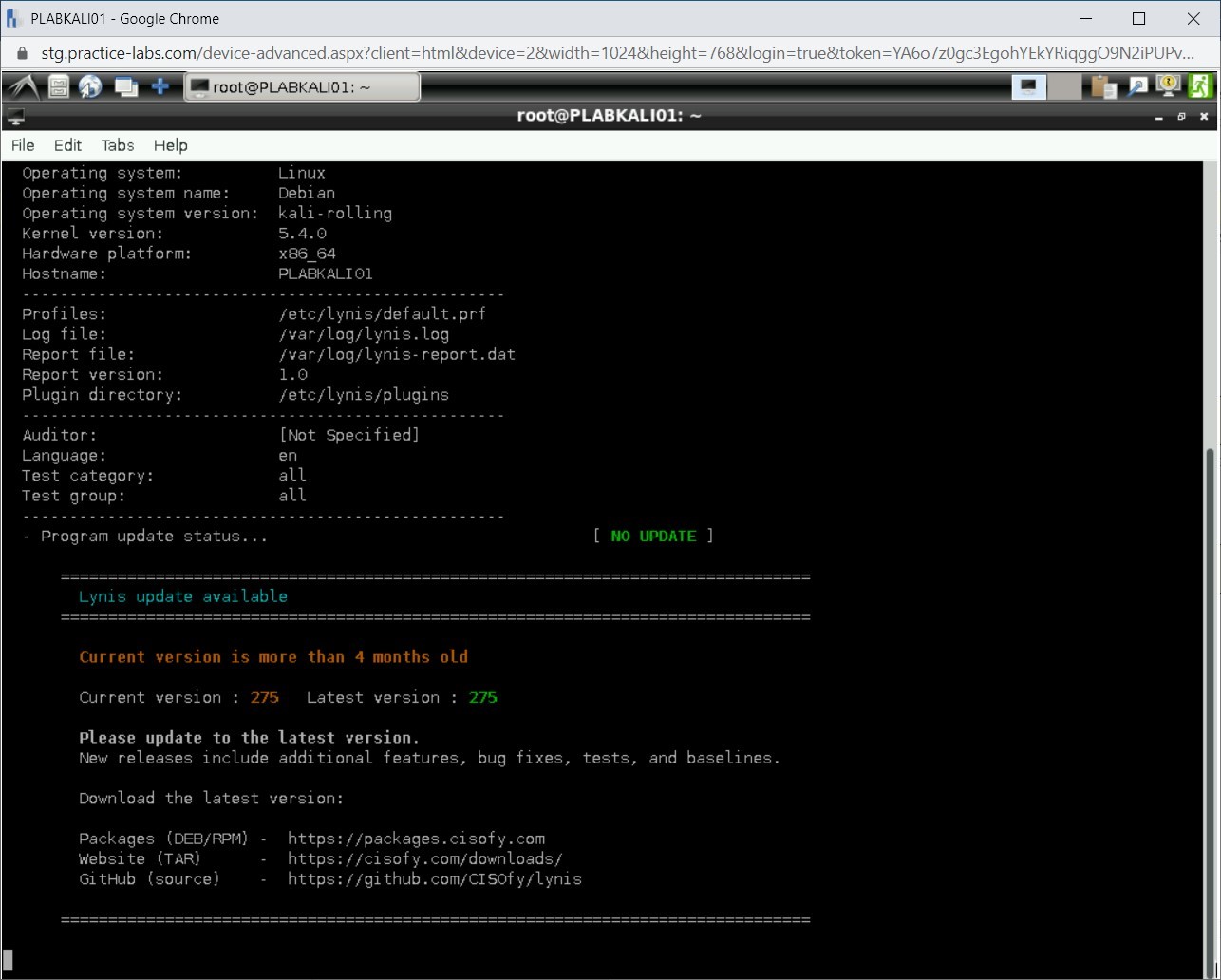The height and width of the screenshot is (980, 1221).
Task: Switch to the second gray workspace
Action: [1064, 87]
